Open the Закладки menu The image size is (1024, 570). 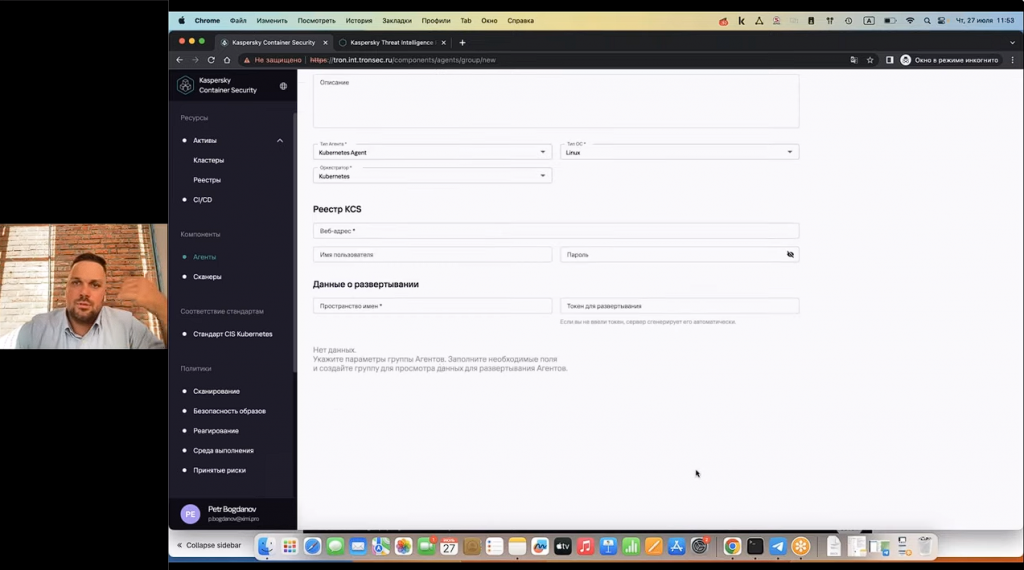(396, 21)
